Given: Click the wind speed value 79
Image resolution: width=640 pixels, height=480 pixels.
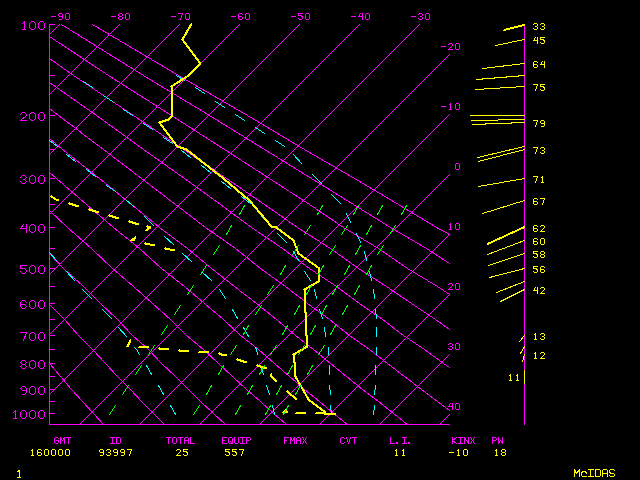Looking at the screenshot, I should click(538, 124).
